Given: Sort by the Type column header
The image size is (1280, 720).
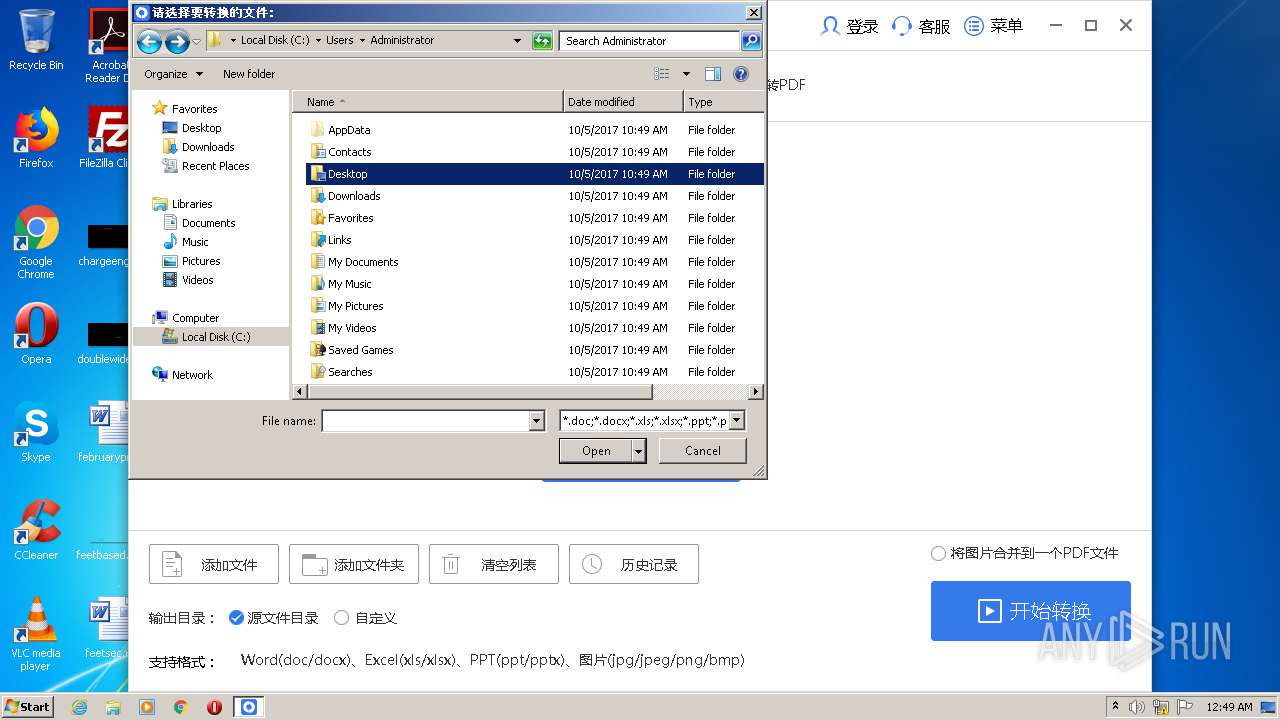Looking at the screenshot, I should pos(723,102).
